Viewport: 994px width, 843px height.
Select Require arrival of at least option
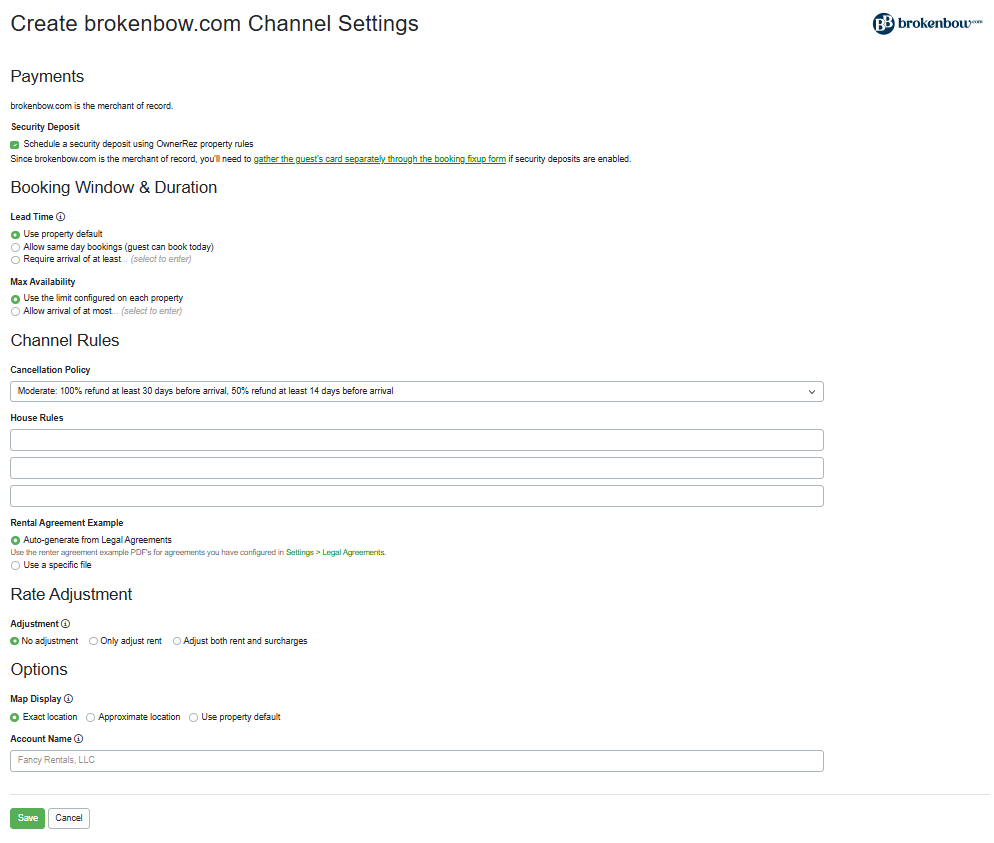coord(15,260)
